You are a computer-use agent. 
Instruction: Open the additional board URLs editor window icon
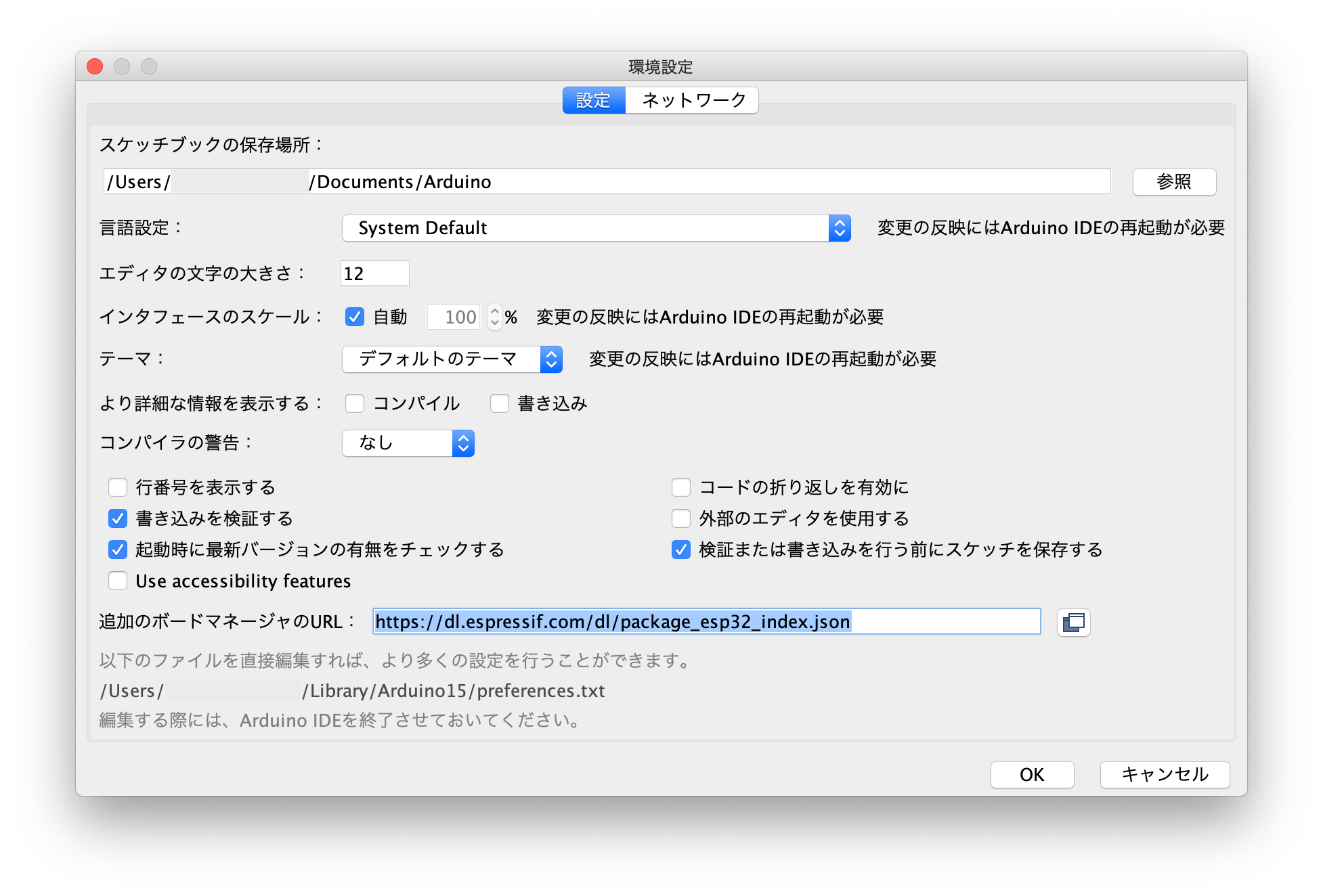(1073, 622)
